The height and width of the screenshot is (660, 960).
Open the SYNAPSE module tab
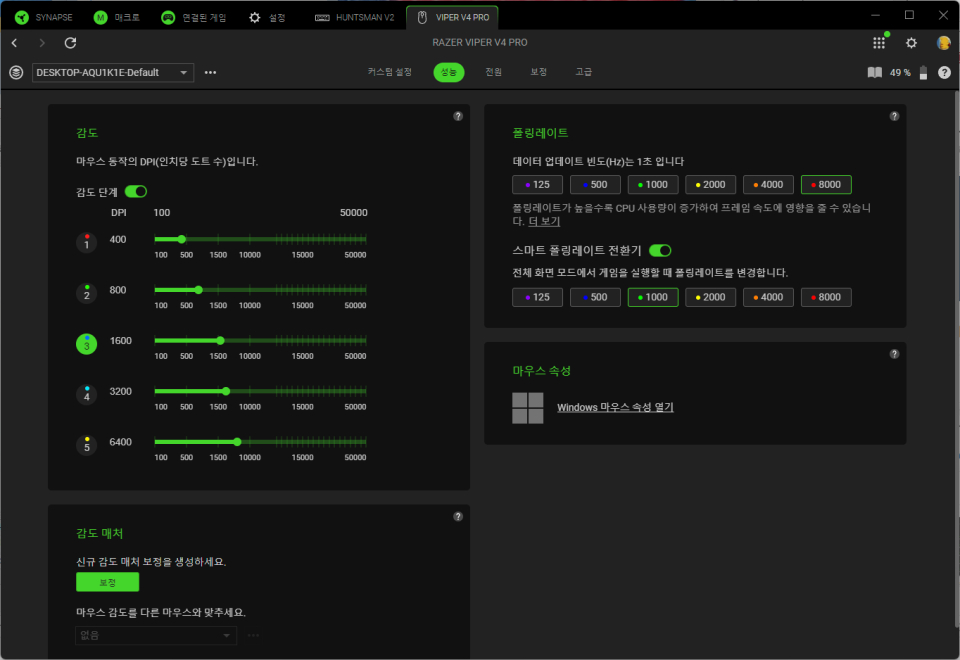point(45,16)
